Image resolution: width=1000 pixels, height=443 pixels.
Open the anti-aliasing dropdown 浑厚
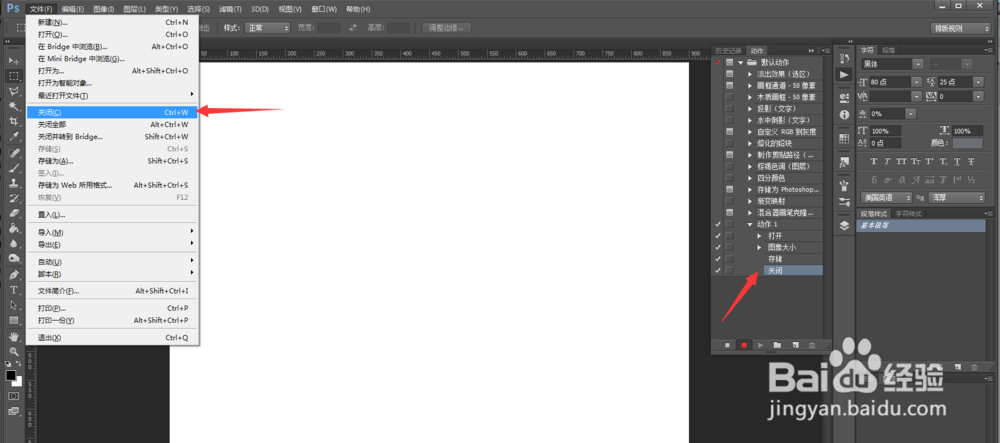(957, 198)
